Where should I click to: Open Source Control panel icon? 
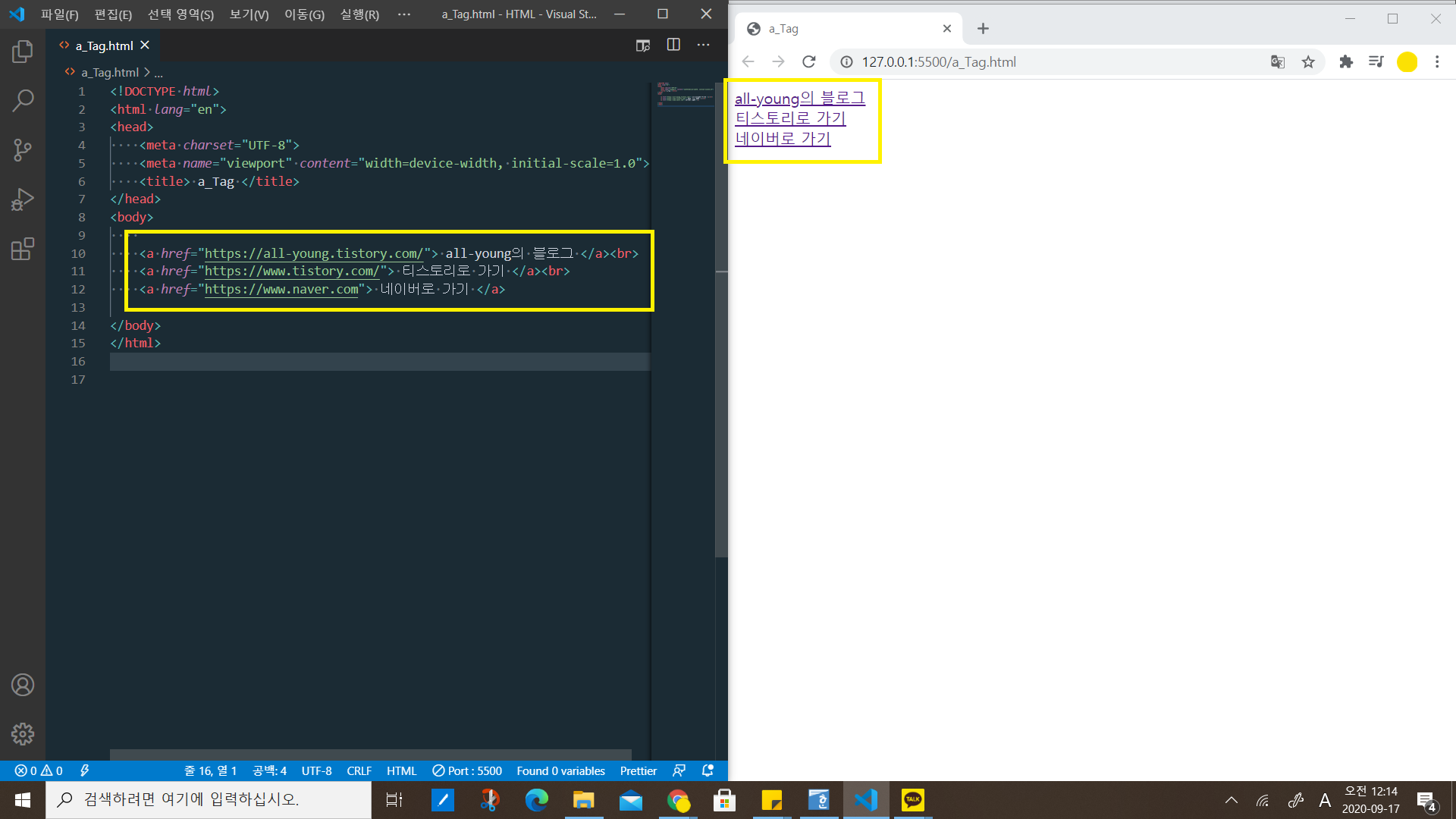point(23,149)
